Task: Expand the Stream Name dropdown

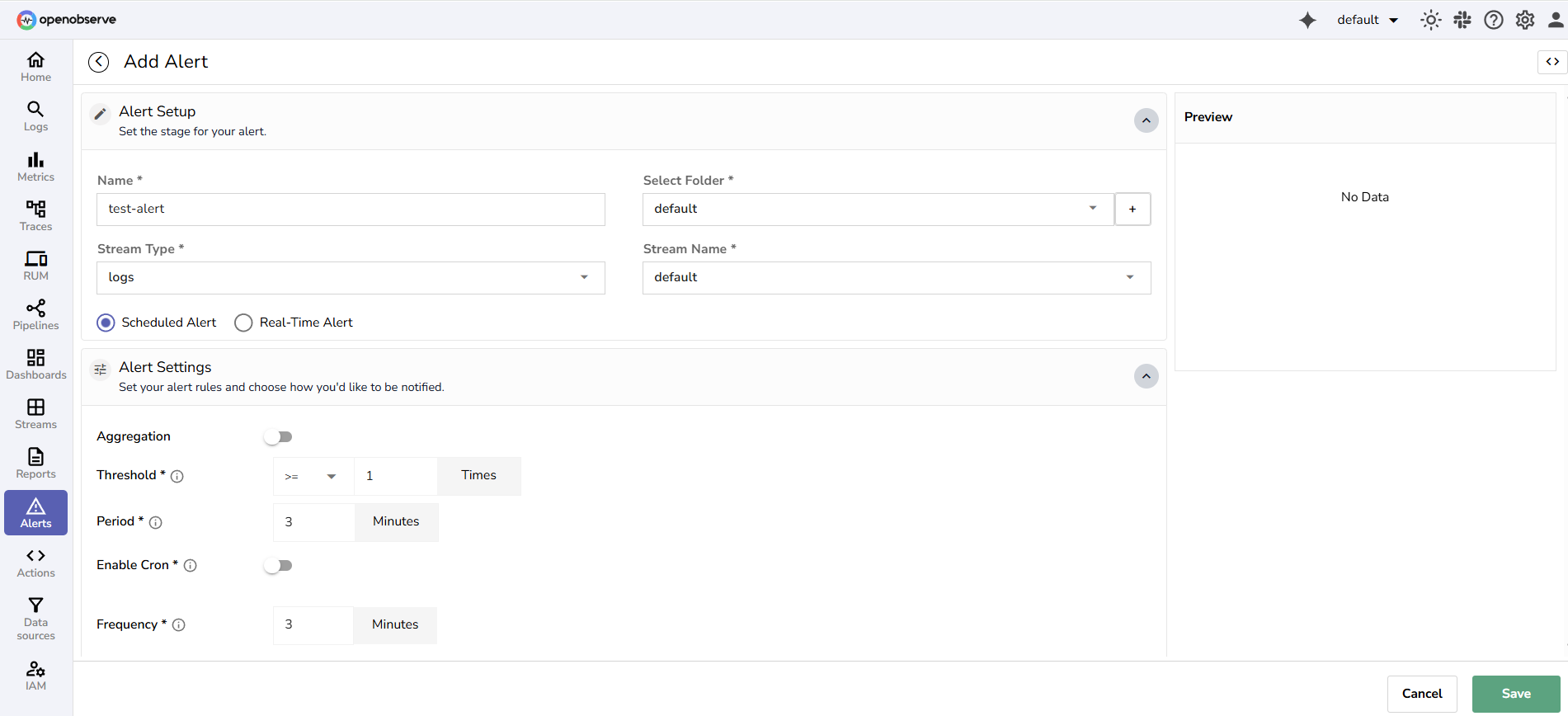Action: (896, 278)
